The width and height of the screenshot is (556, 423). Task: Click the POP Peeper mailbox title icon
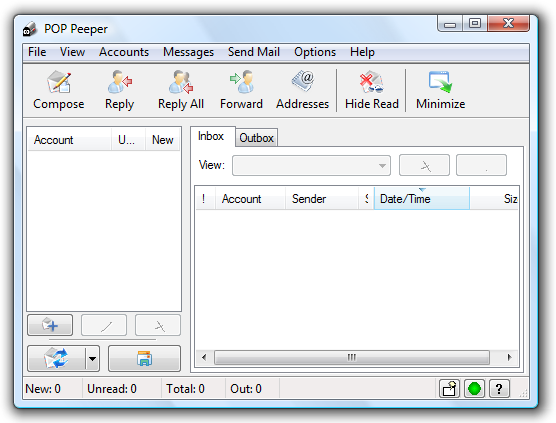pyautogui.click(x=30, y=29)
